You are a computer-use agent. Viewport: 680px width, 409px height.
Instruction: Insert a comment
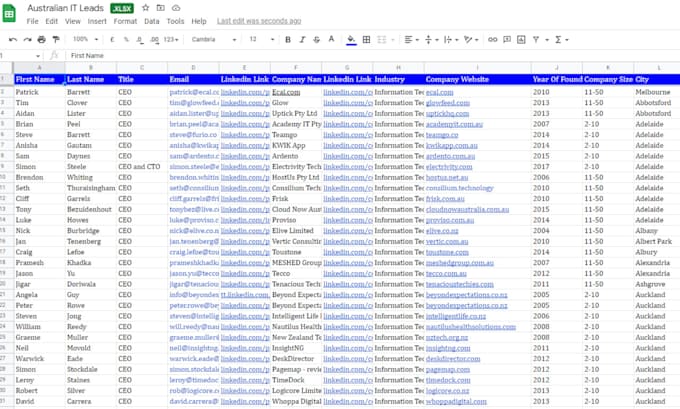pyautogui.click(x=507, y=39)
